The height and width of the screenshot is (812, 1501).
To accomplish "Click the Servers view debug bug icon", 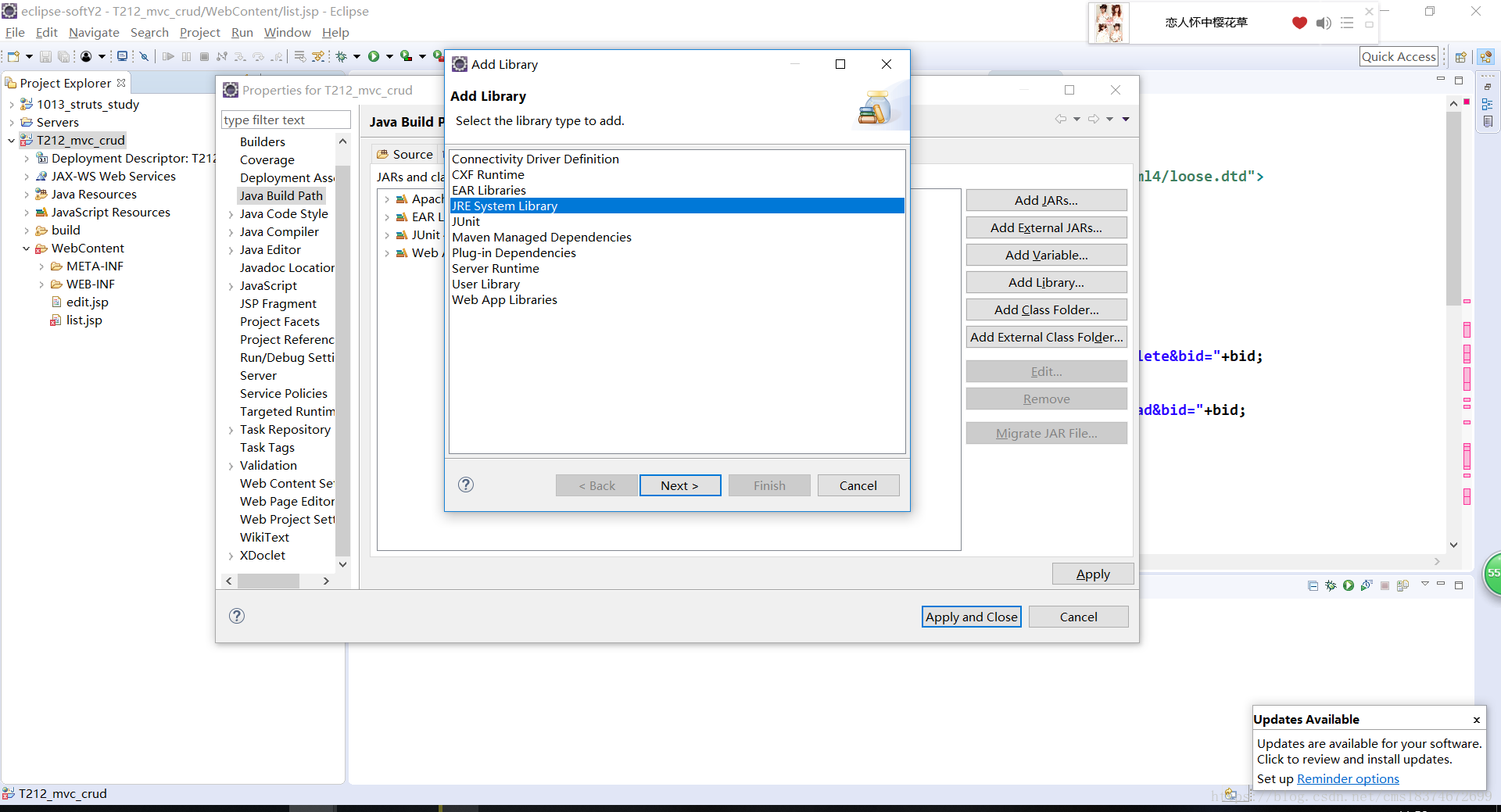I will point(1331,585).
